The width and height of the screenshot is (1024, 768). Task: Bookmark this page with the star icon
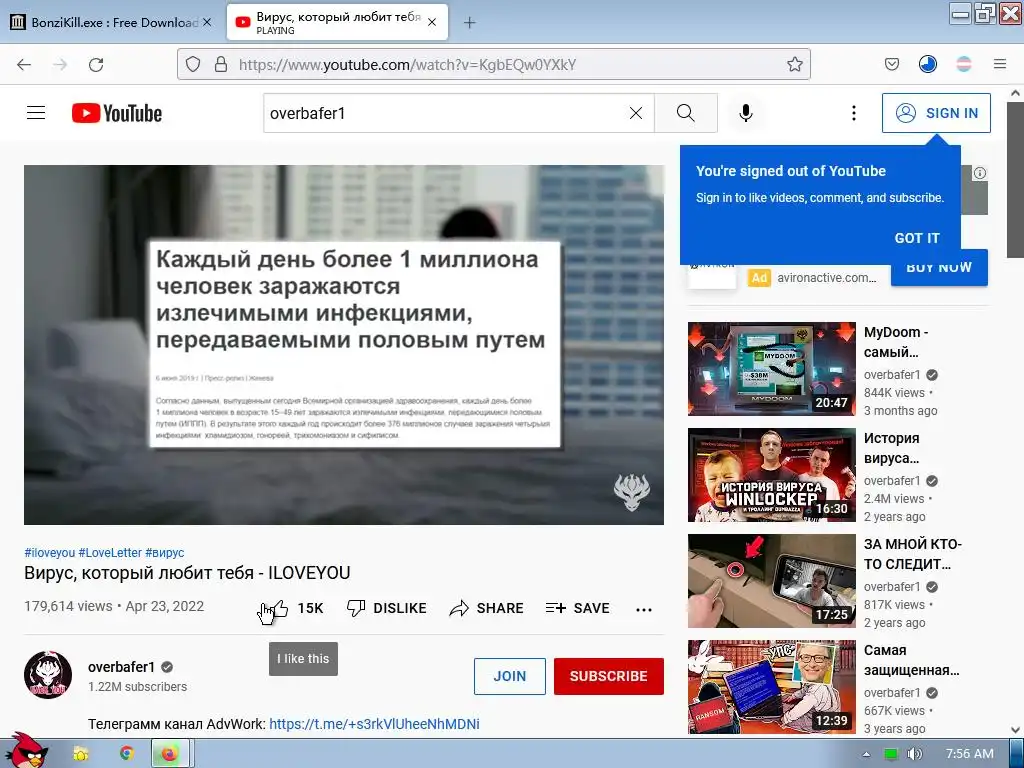coord(794,64)
